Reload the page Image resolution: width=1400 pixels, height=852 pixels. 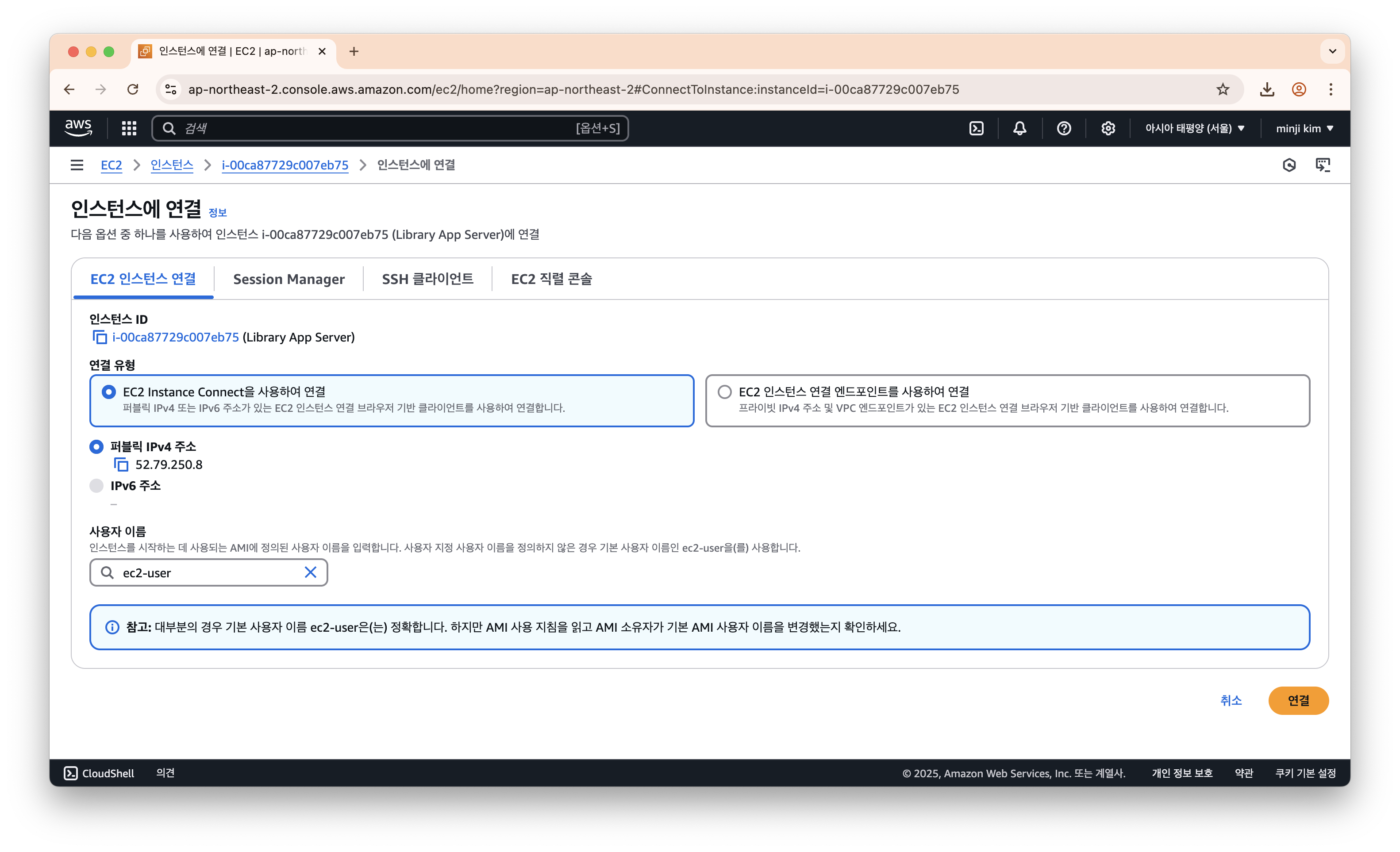point(133,89)
